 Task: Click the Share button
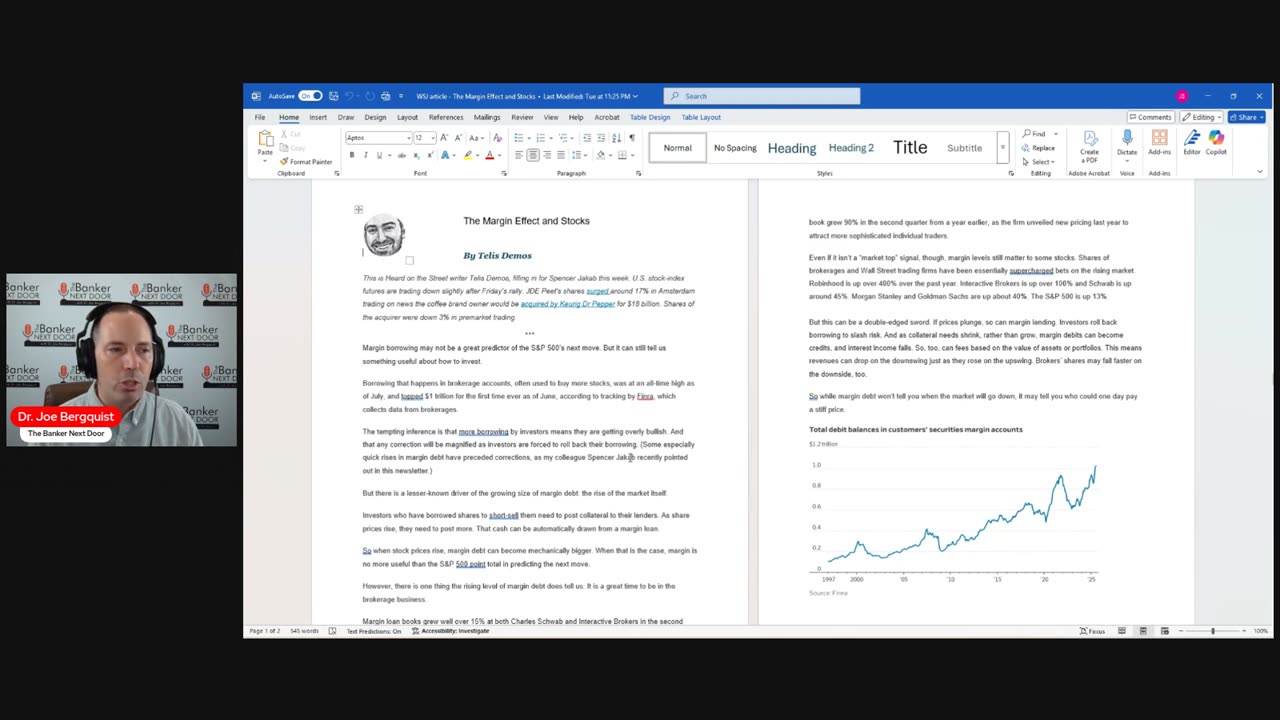point(1246,117)
